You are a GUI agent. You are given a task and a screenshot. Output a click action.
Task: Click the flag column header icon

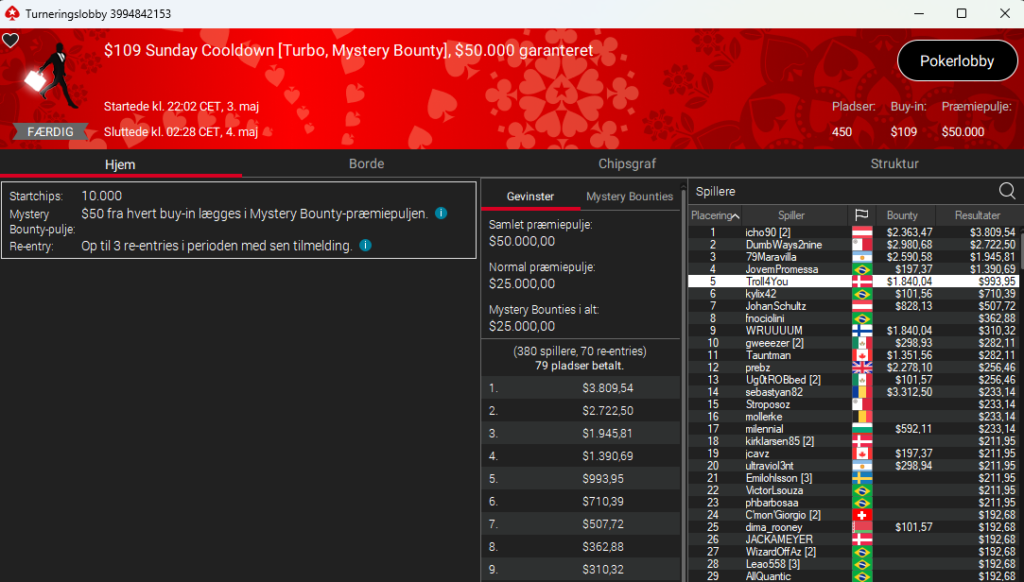click(x=861, y=215)
